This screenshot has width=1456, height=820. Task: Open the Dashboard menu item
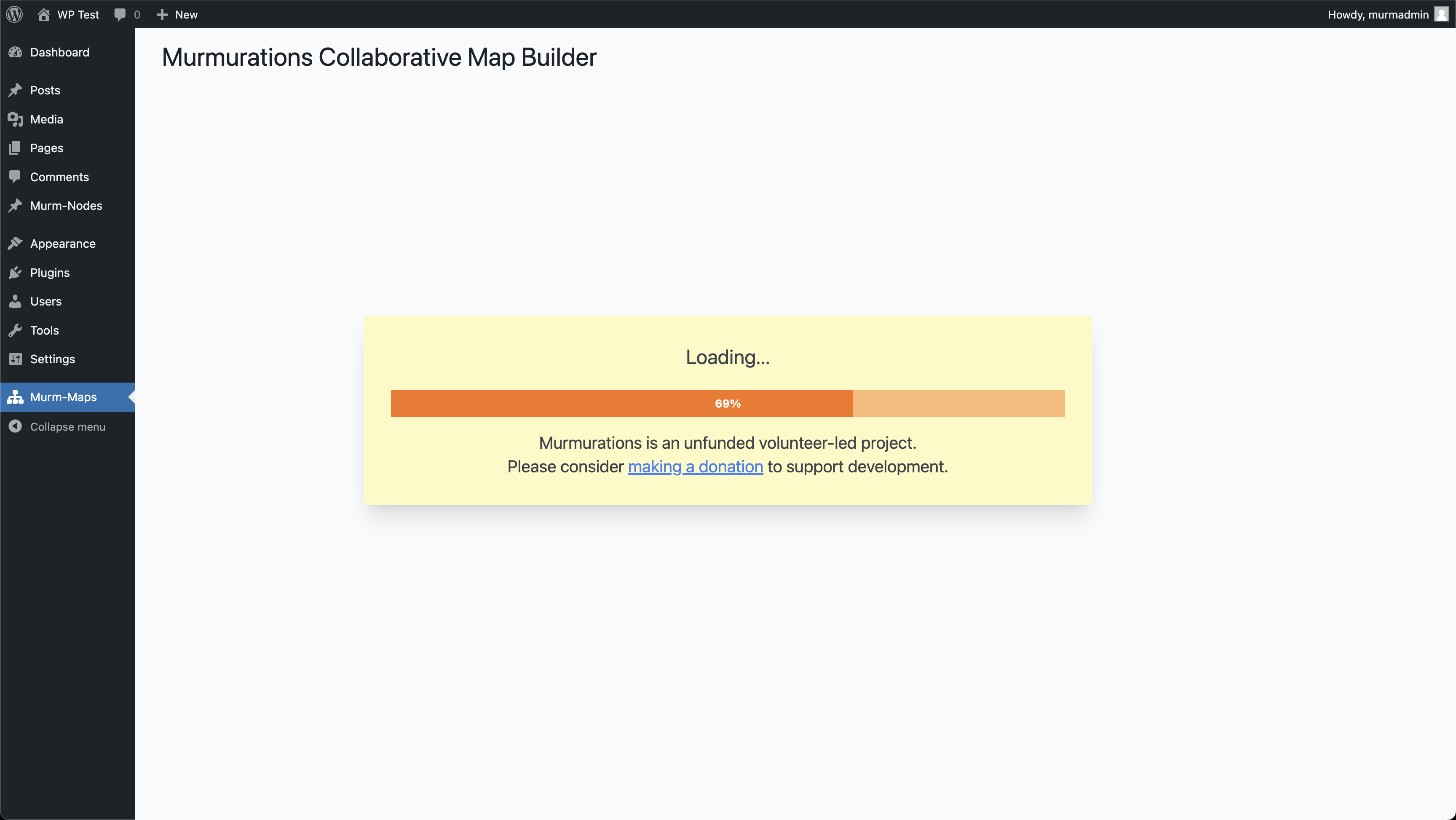pos(67,52)
